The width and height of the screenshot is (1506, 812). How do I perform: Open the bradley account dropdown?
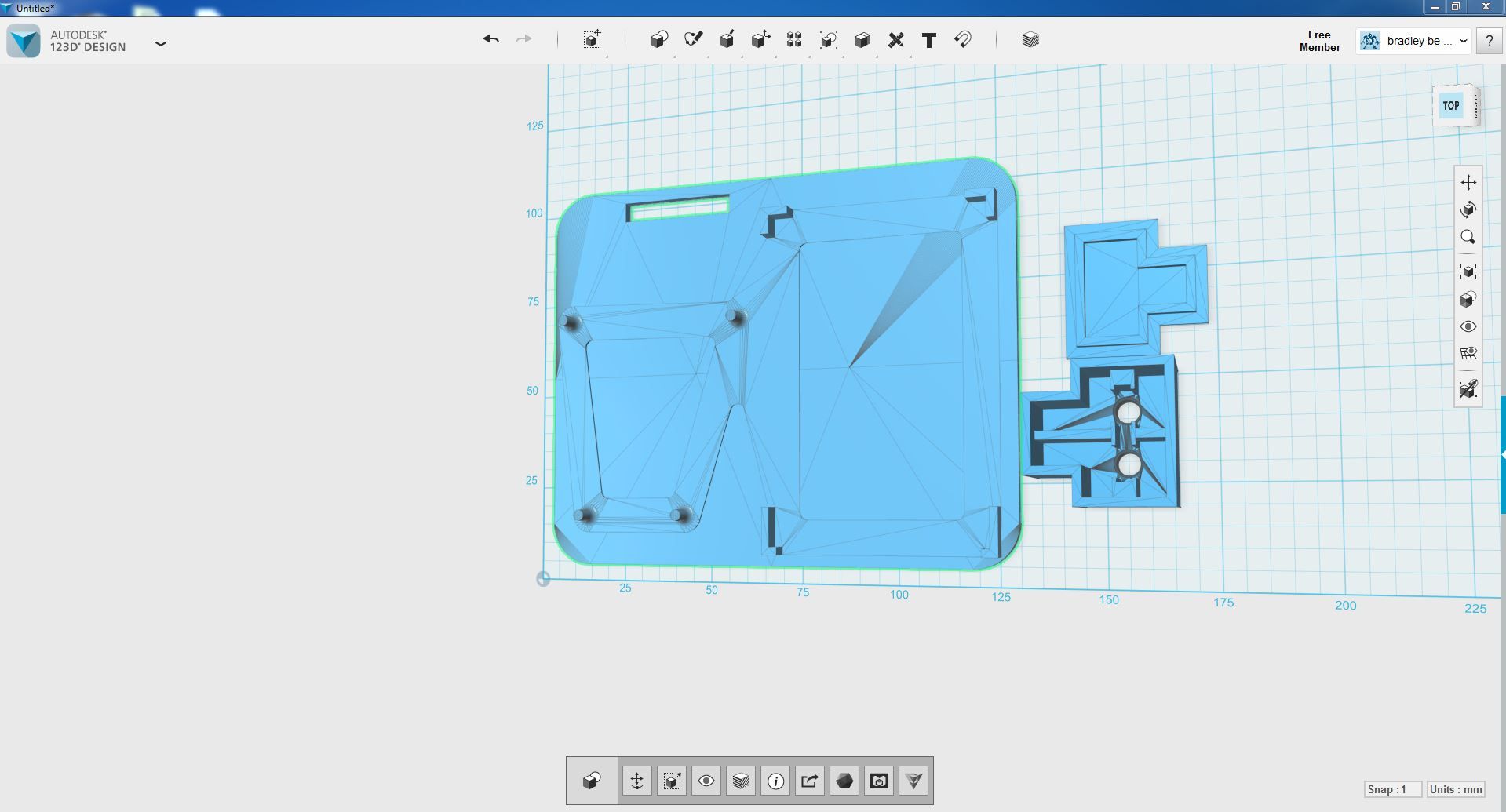click(1462, 40)
